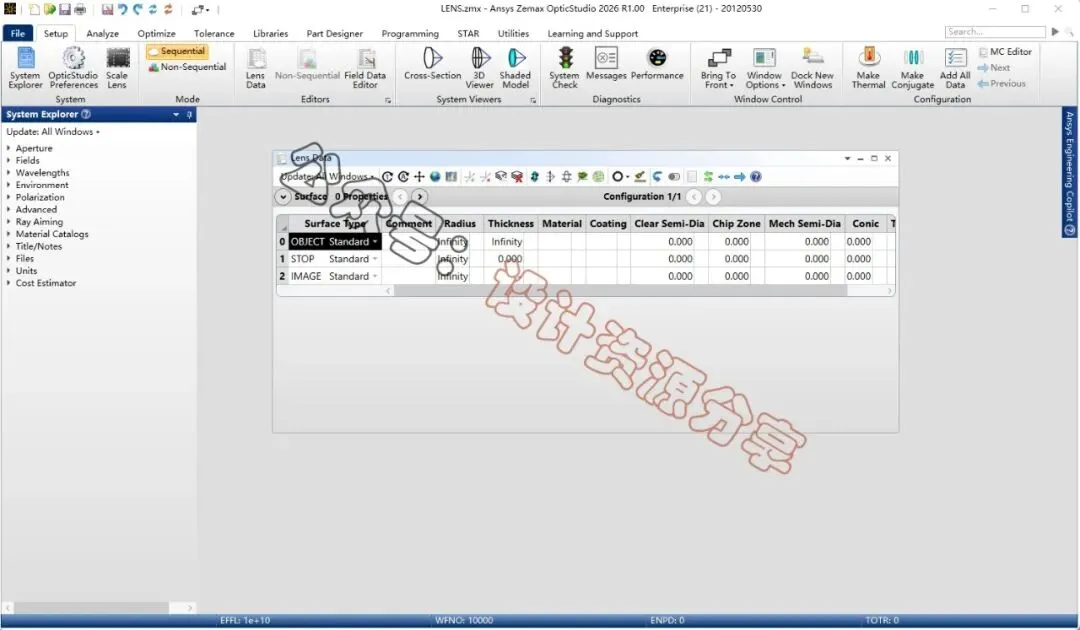
Task: Expand the Wavelengths section
Action: [8, 173]
